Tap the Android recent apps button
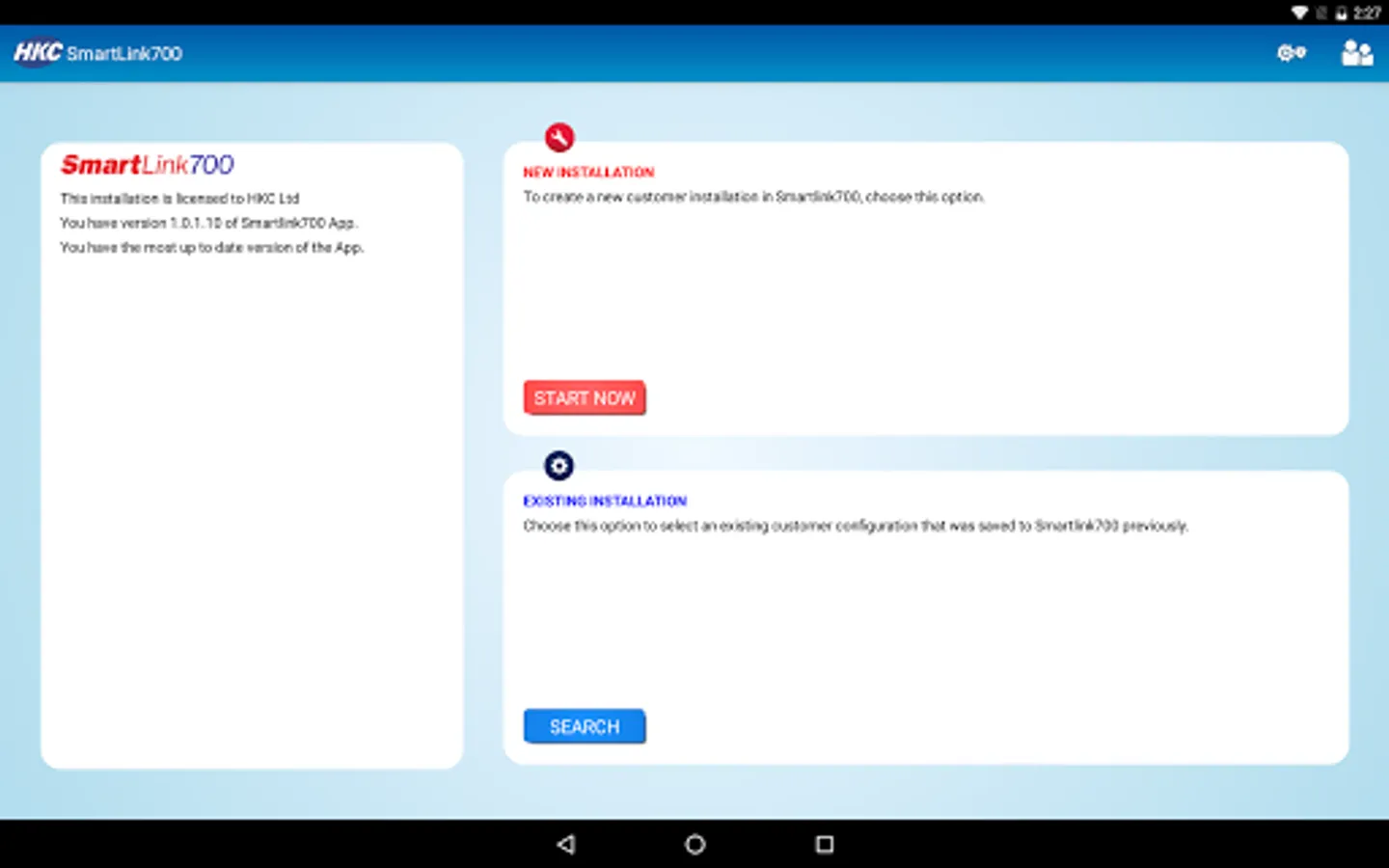The height and width of the screenshot is (868, 1389). click(824, 844)
